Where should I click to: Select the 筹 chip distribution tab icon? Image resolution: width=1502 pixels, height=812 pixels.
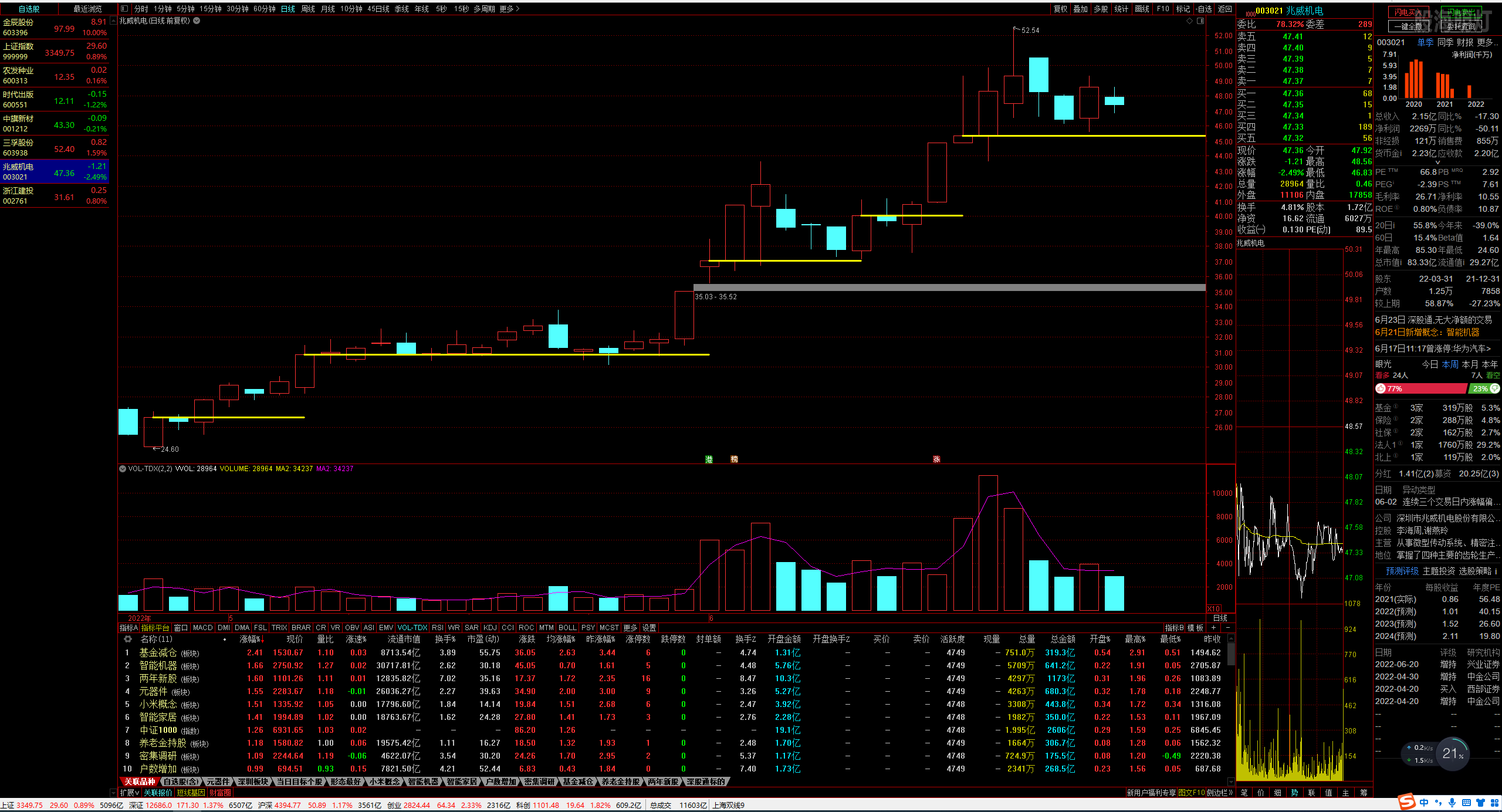1364,793
